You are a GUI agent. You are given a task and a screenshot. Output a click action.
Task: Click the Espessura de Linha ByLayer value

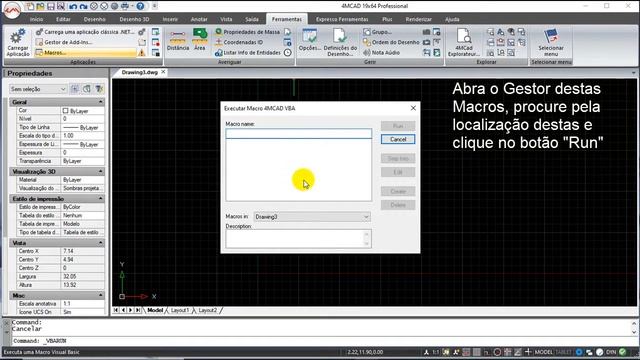tap(83, 144)
